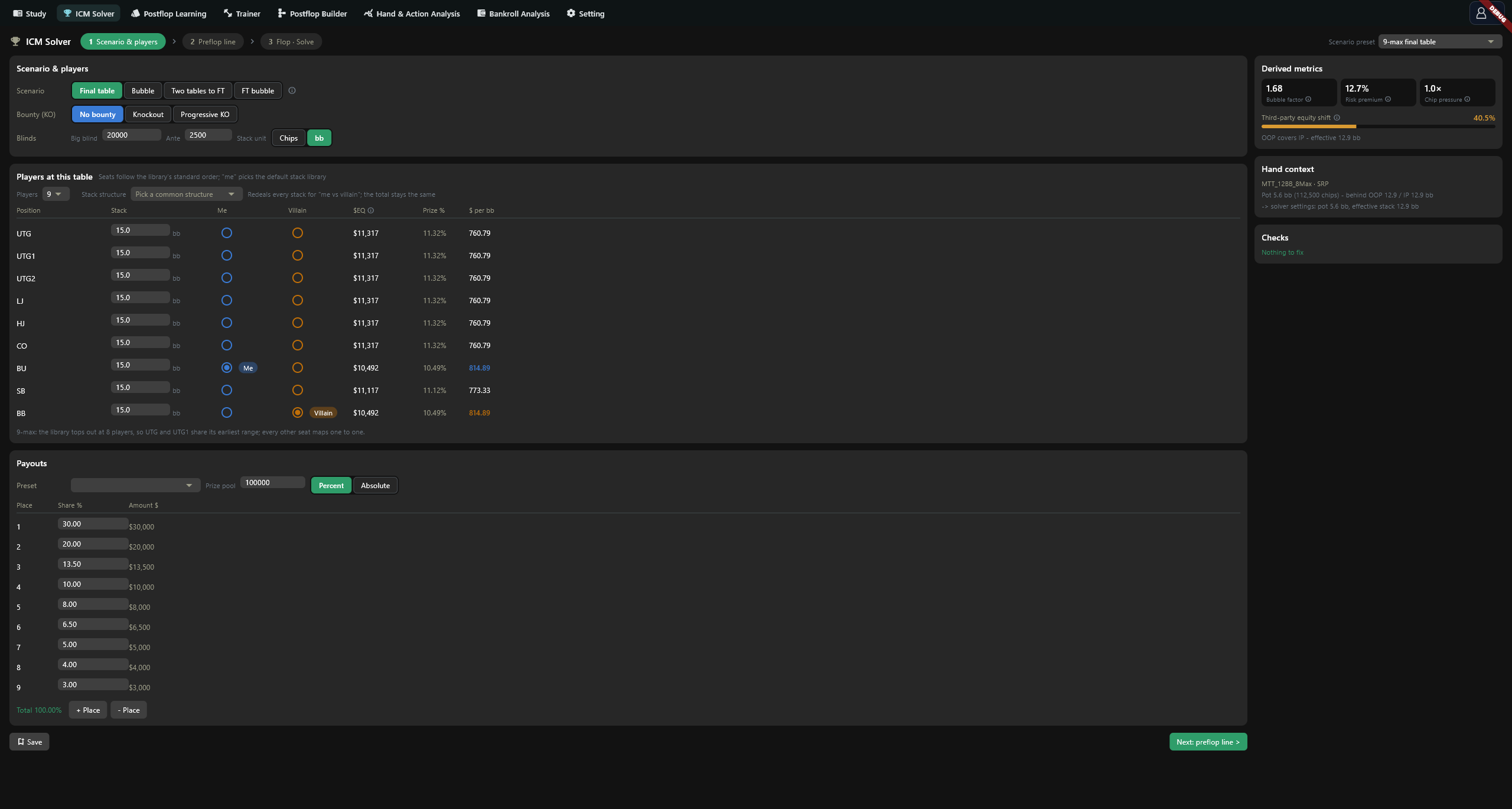Screen dimensions: 1512x809
Task: Click the Bubble factor info icon
Action: pyautogui.click(x=1308, y=99)
